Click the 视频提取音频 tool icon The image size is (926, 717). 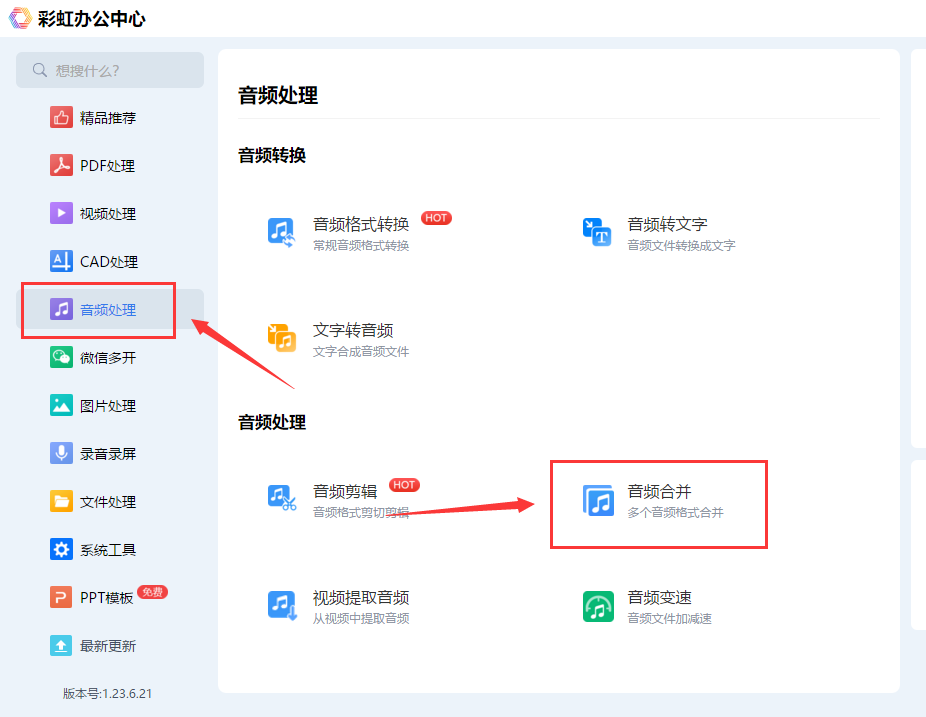click(x=282, y=605)
